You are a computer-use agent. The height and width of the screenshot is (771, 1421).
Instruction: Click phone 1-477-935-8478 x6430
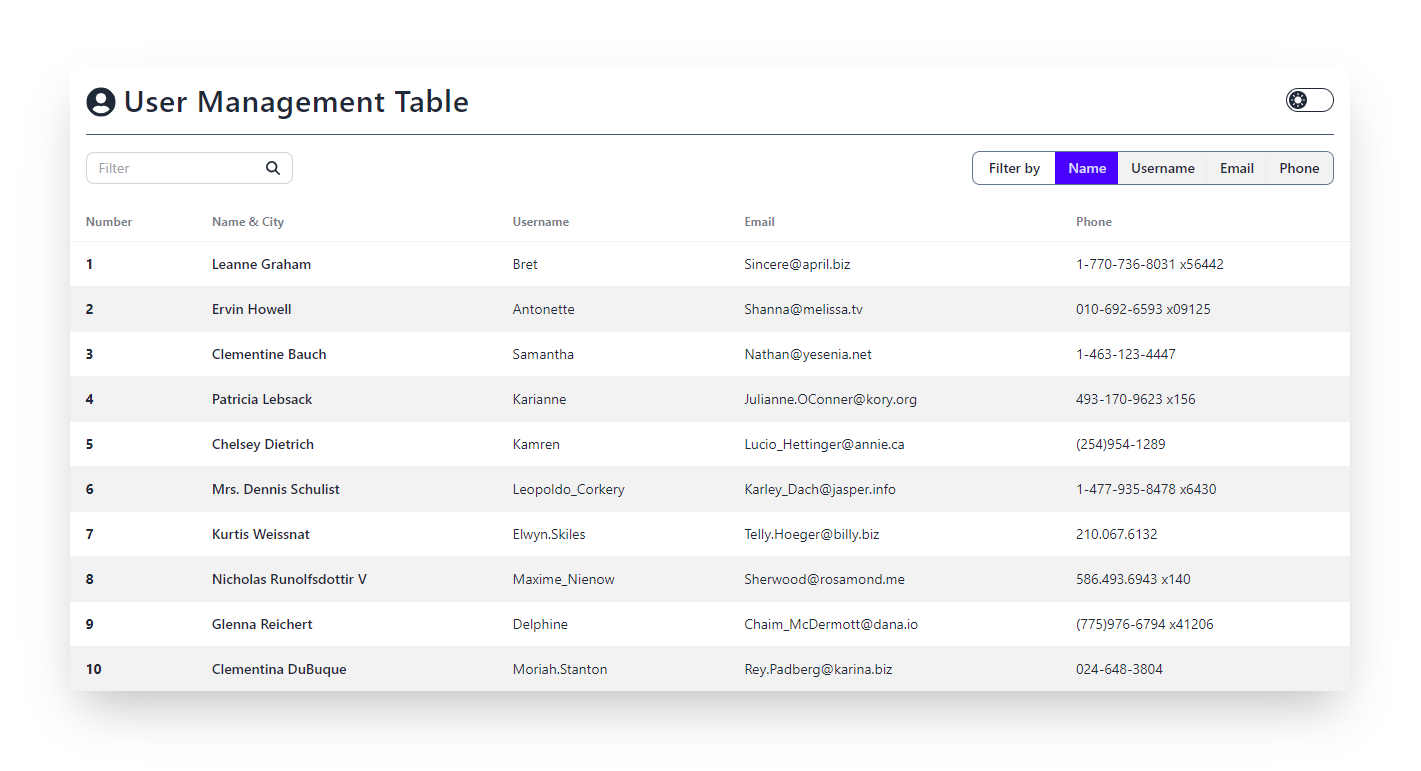1146,489
